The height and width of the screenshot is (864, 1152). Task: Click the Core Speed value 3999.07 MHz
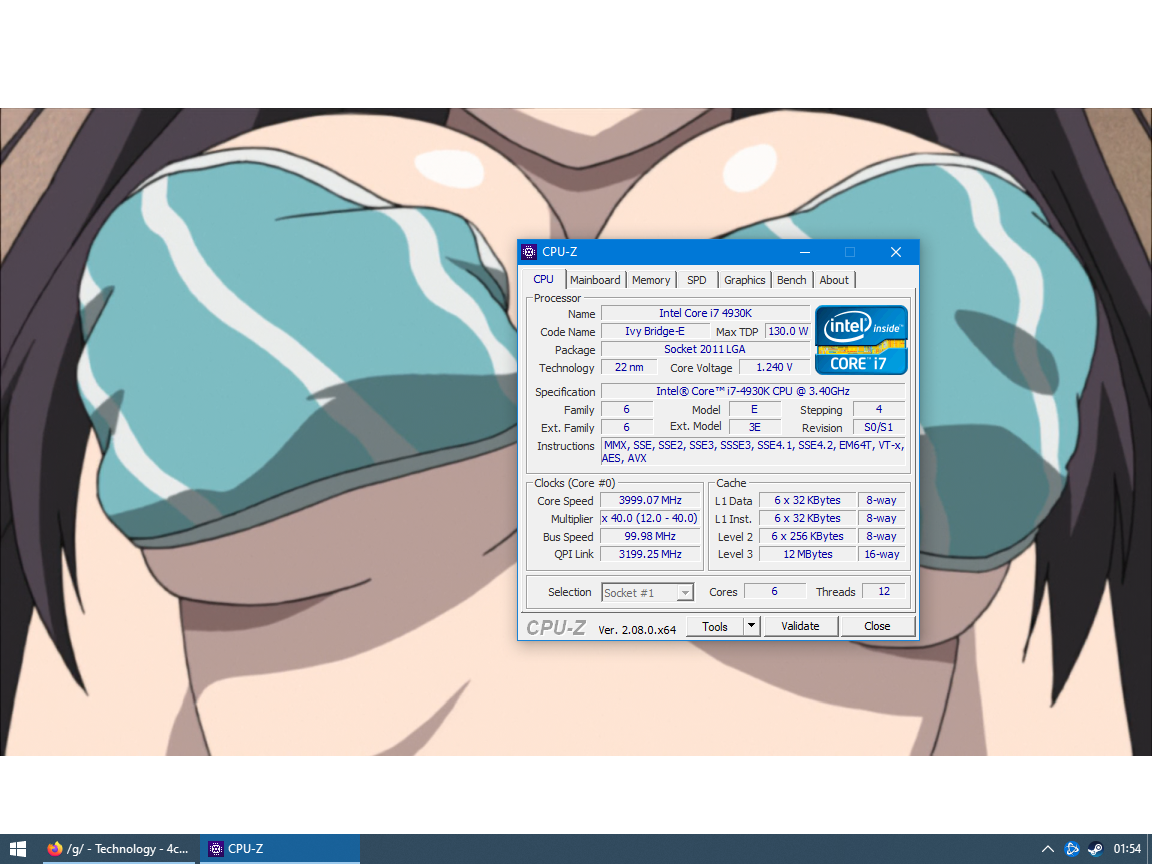point(650,500)
